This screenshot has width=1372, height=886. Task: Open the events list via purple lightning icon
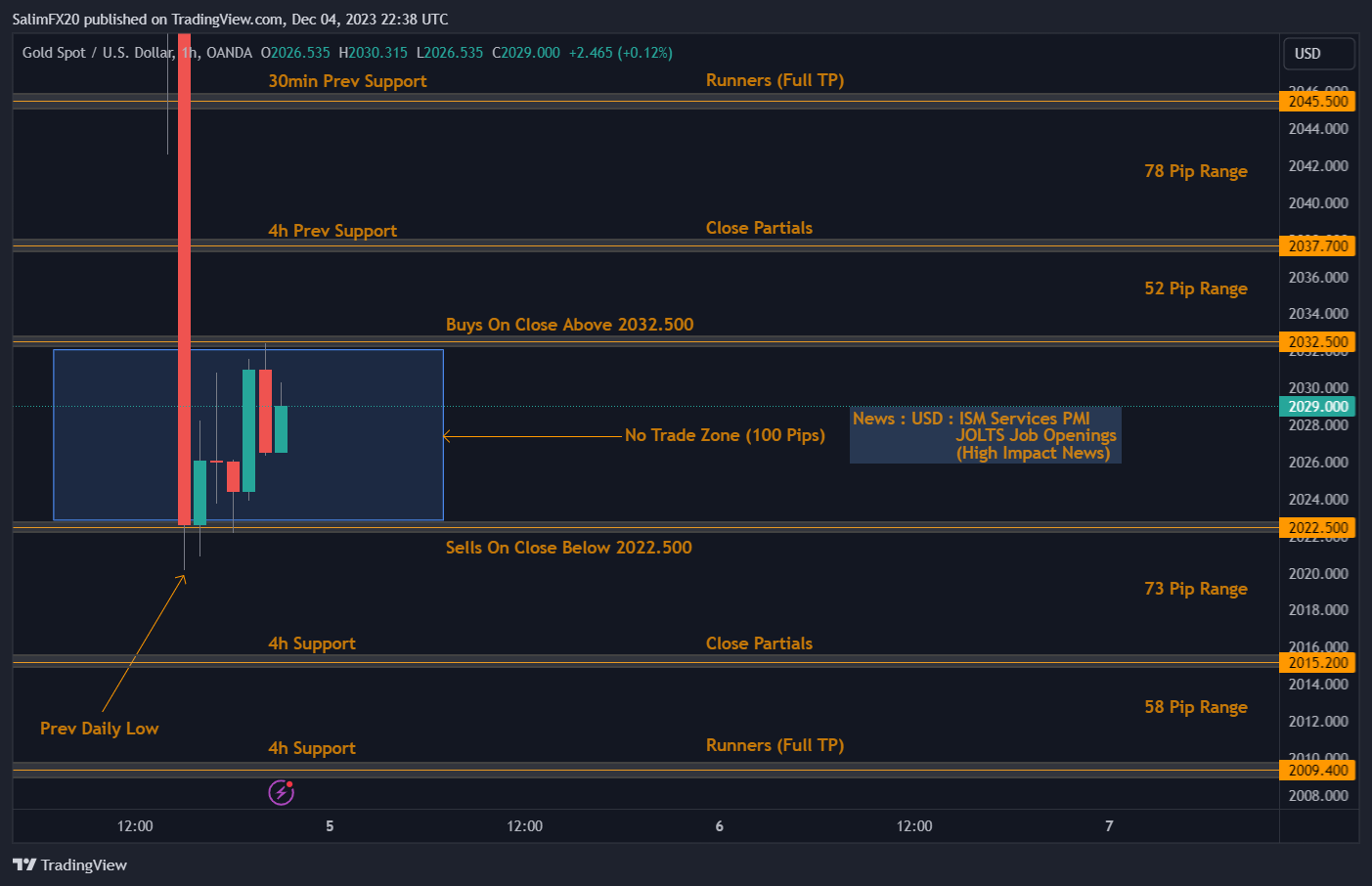pyautogui.click(x=281, y=792)
